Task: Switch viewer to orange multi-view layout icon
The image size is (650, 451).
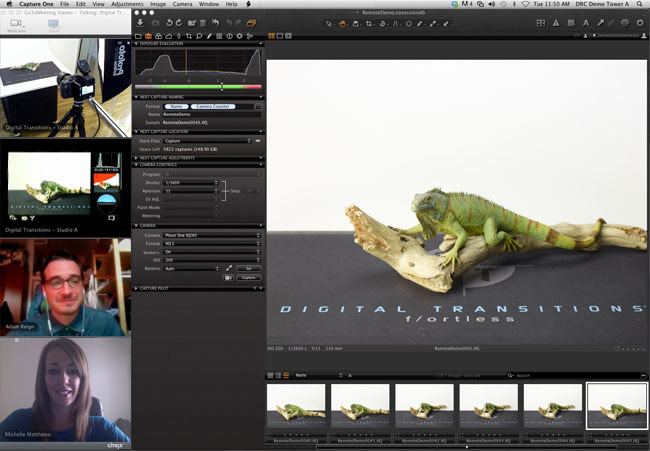Action: [272, 36]
